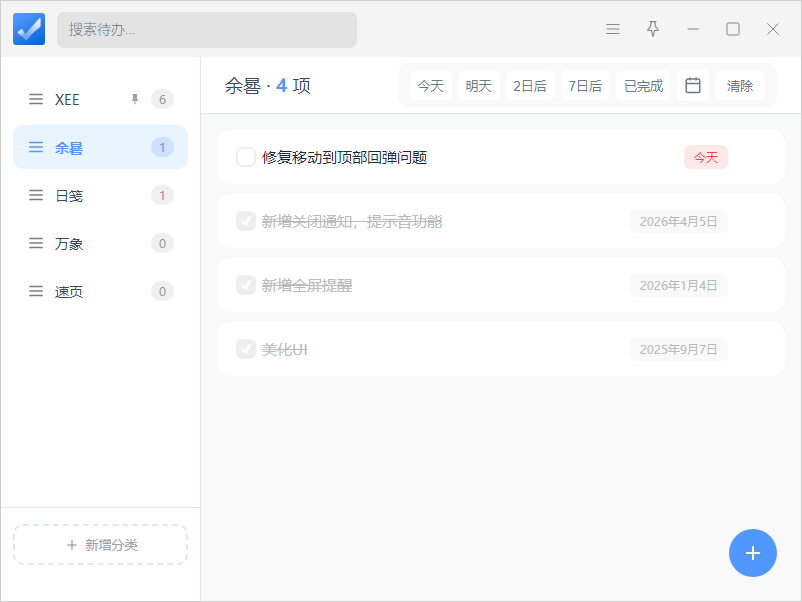Maximize the todo window
The image size is (802, 602).
pos(733,29)
